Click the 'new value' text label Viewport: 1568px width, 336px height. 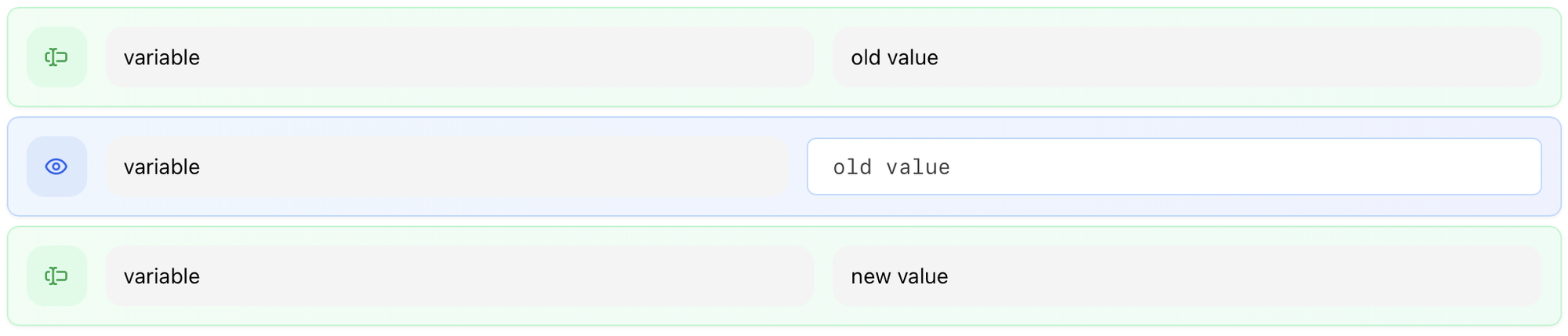point(899,276)
